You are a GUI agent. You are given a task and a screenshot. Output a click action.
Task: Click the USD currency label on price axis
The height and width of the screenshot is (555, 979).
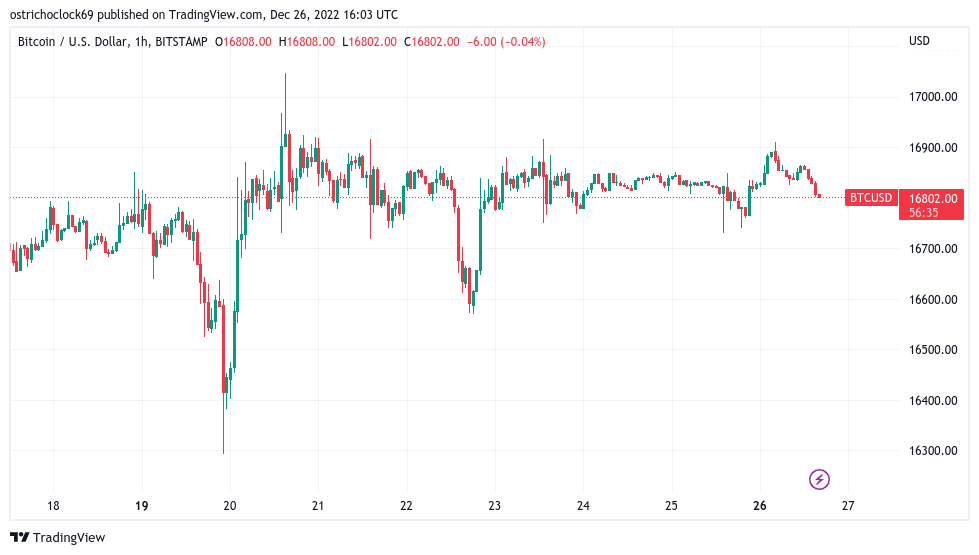[x=919, y=41]
